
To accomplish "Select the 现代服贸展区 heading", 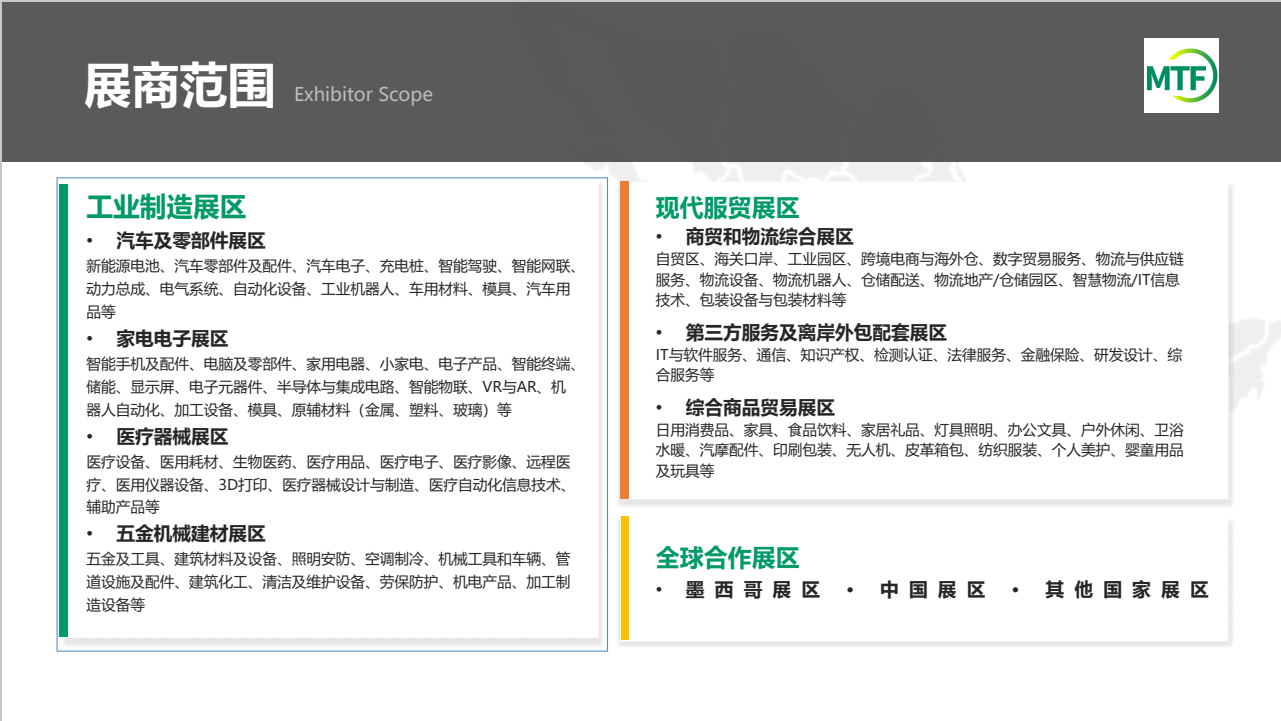I will 727,208.
